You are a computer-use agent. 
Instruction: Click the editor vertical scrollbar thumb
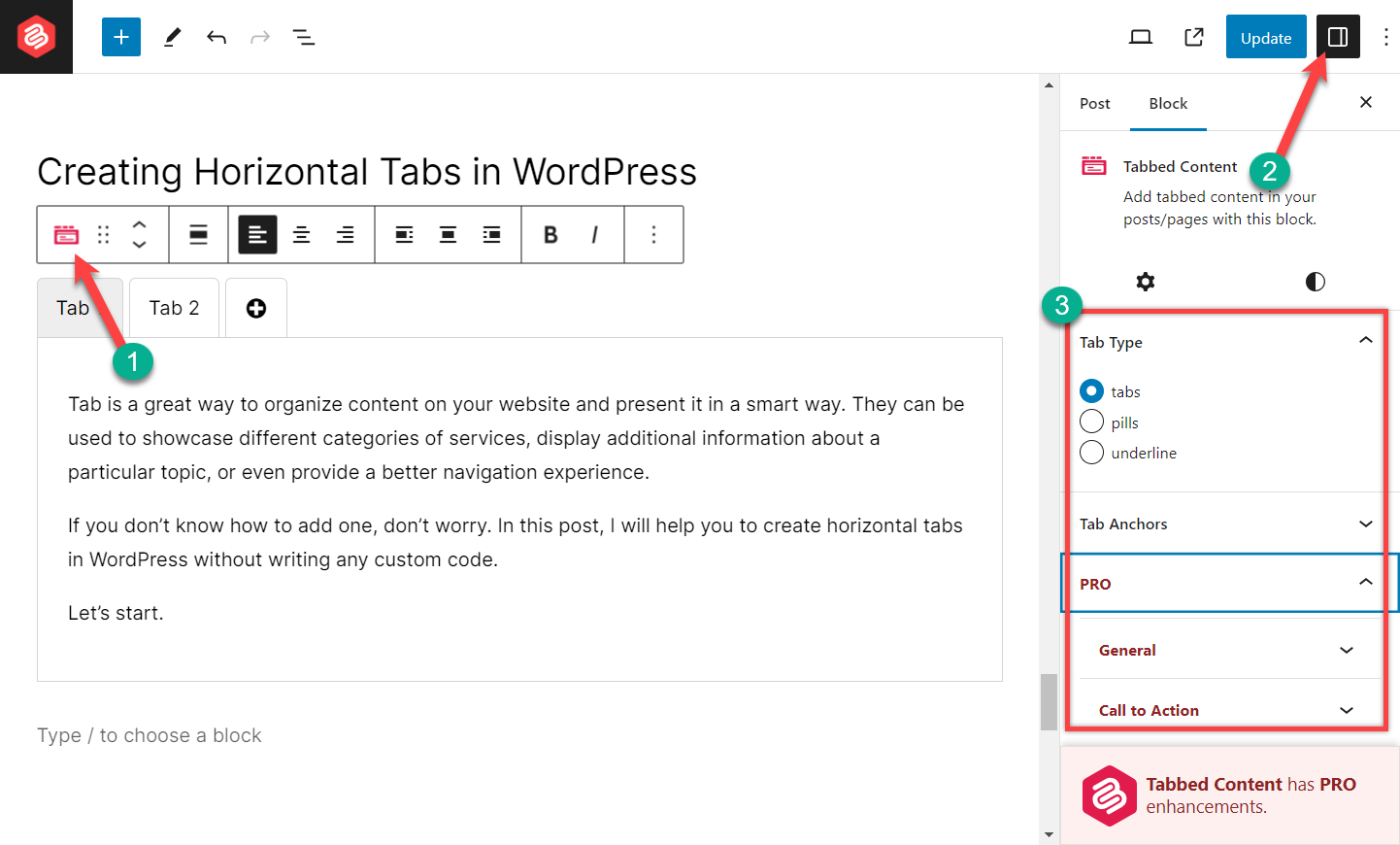(x=1049, y=701)
